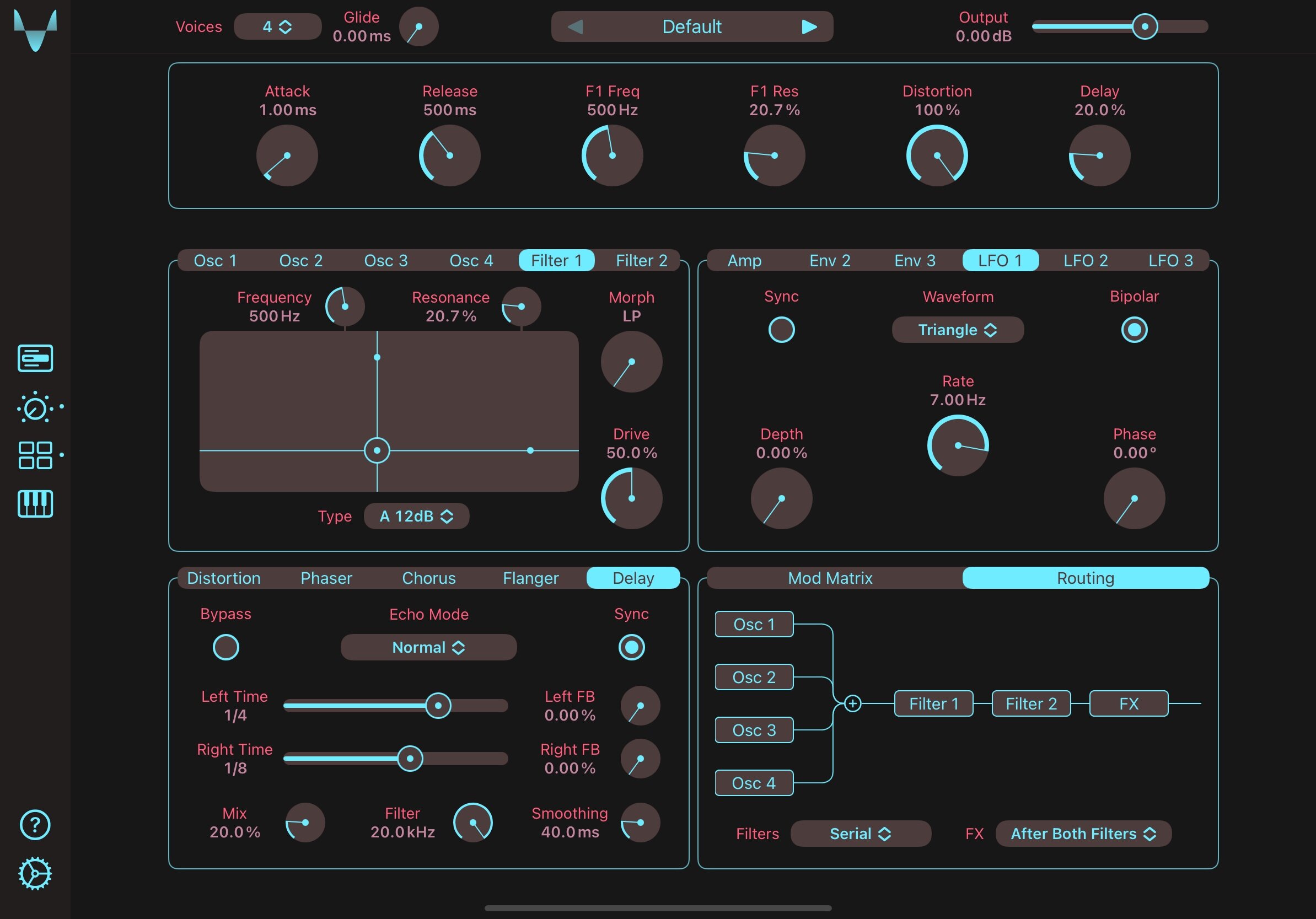The image size is (1316, 919).
Task: Click the FX routing block
Action: [1129, 703]
